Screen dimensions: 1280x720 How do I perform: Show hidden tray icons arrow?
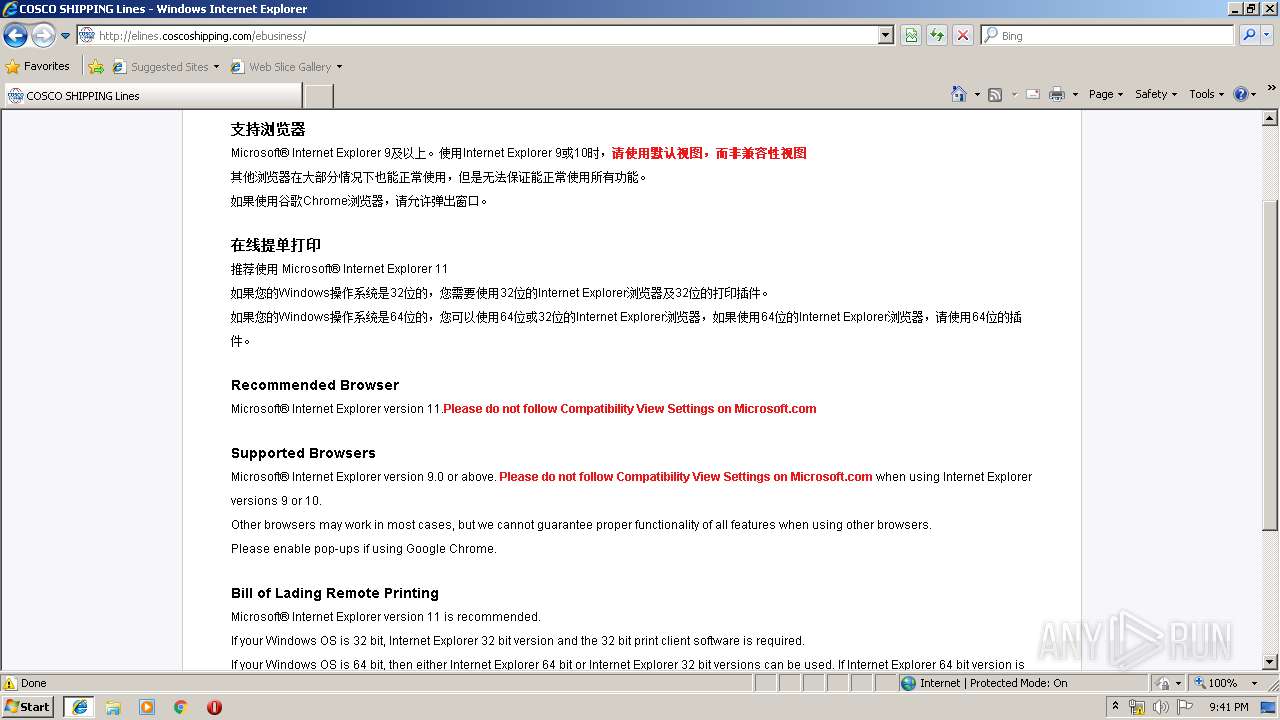point(1116,707)
